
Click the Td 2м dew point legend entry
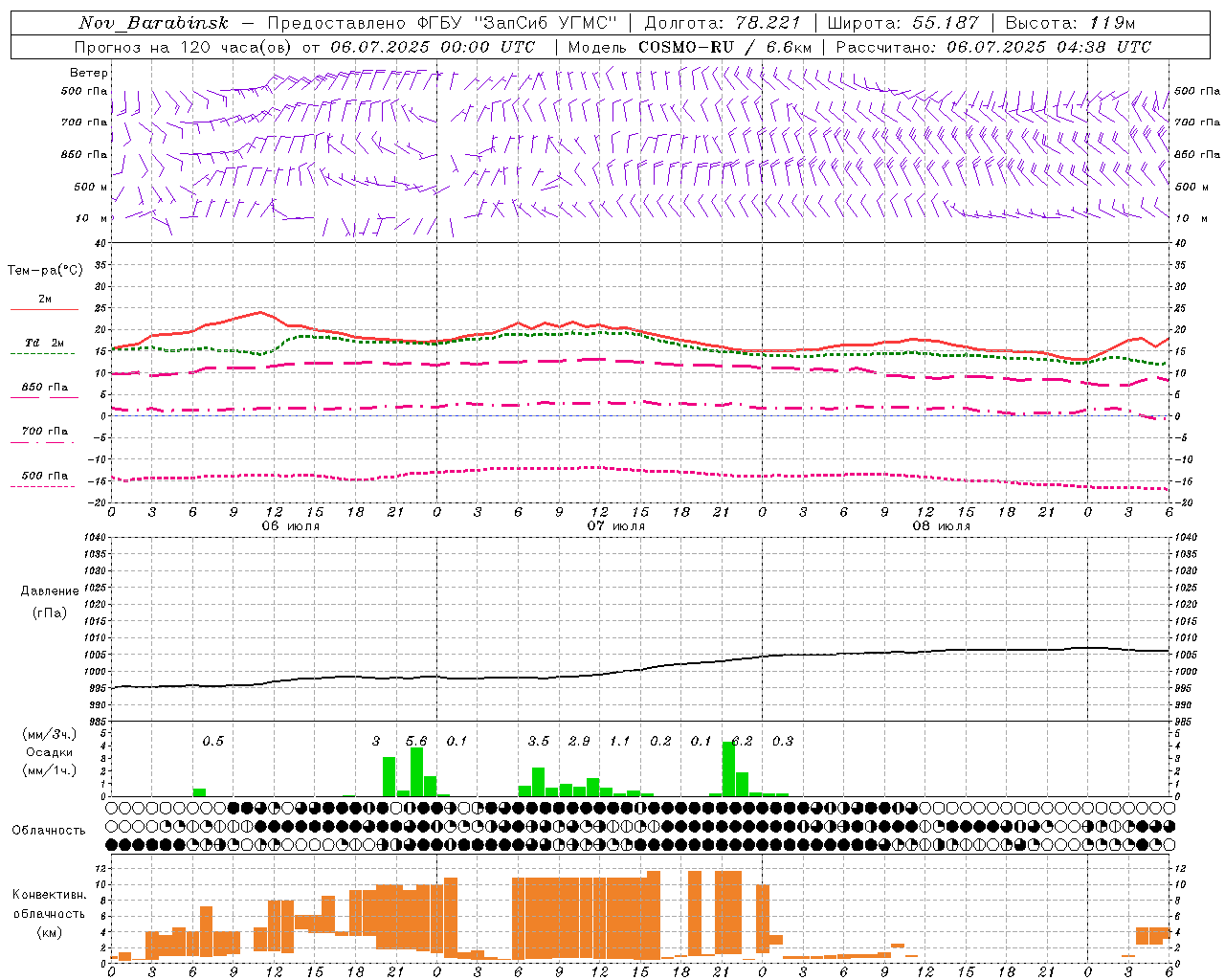coord(45,343)
